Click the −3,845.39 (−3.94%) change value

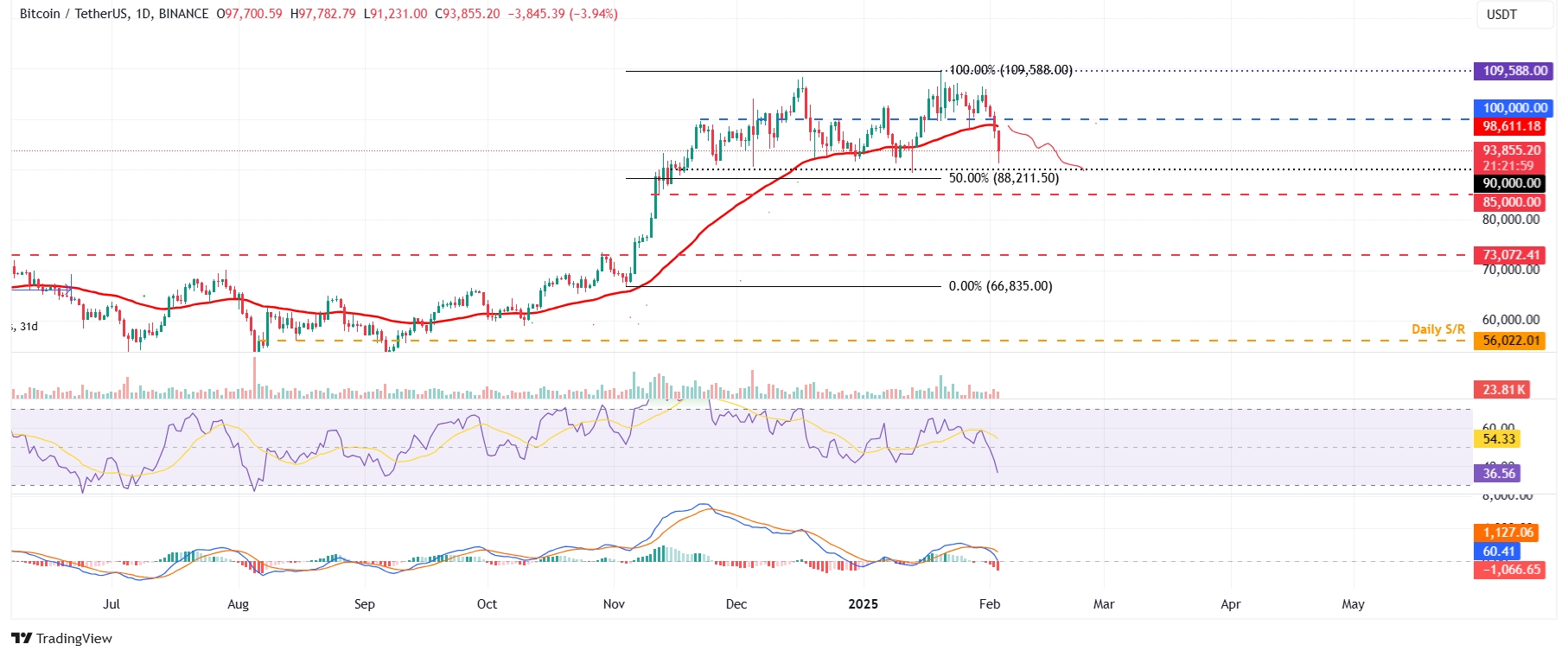(562, 14)
